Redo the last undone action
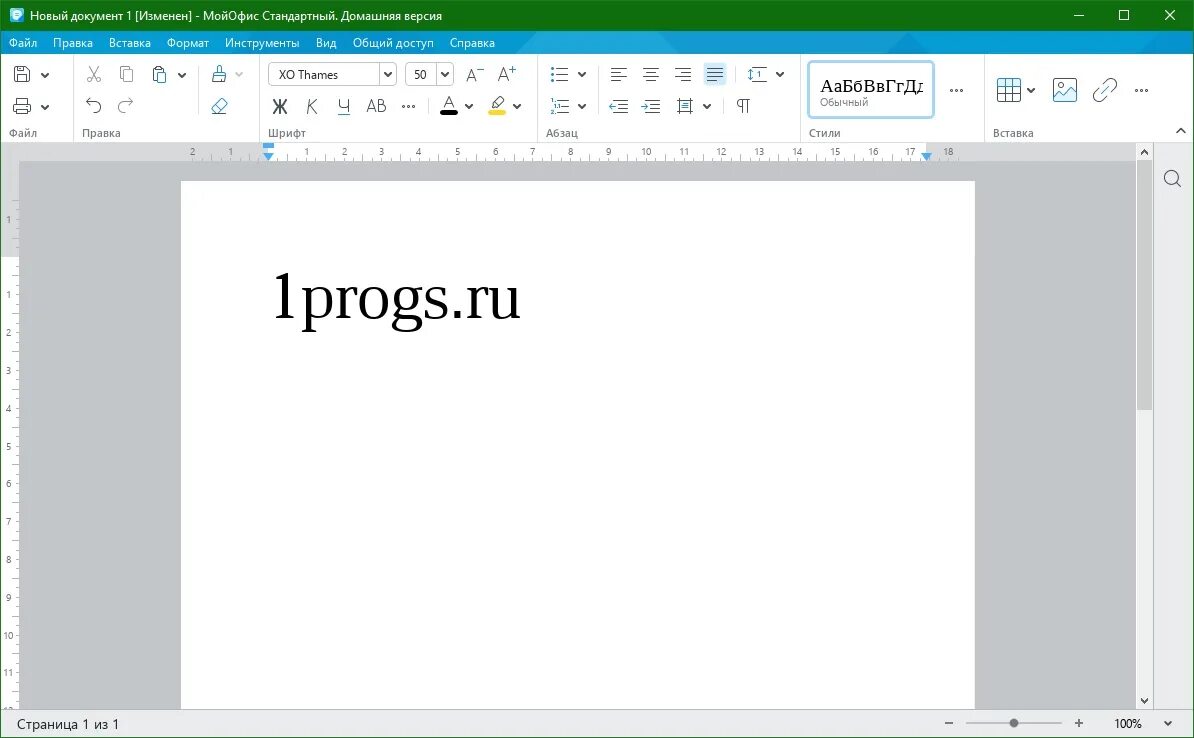1194x738 pixels. 126,105
